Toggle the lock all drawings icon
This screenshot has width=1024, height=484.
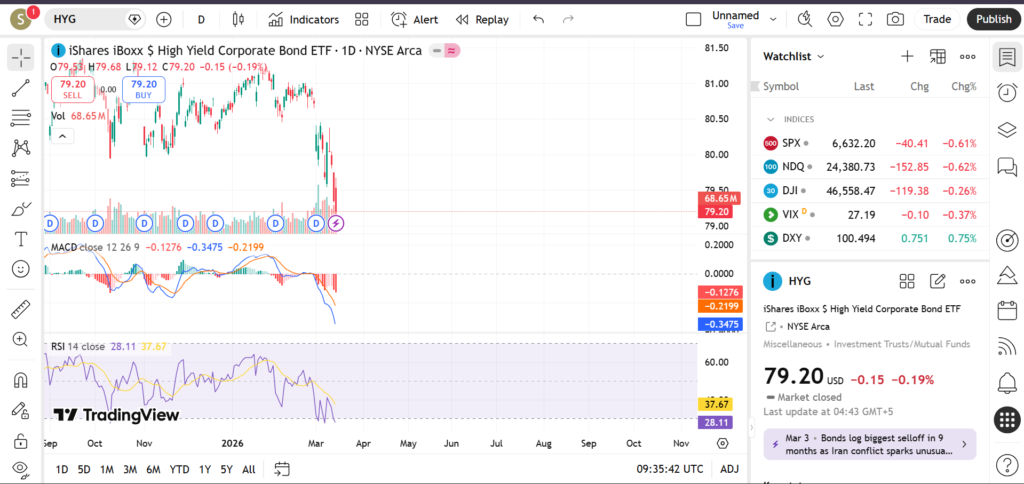tap(20, 440)
